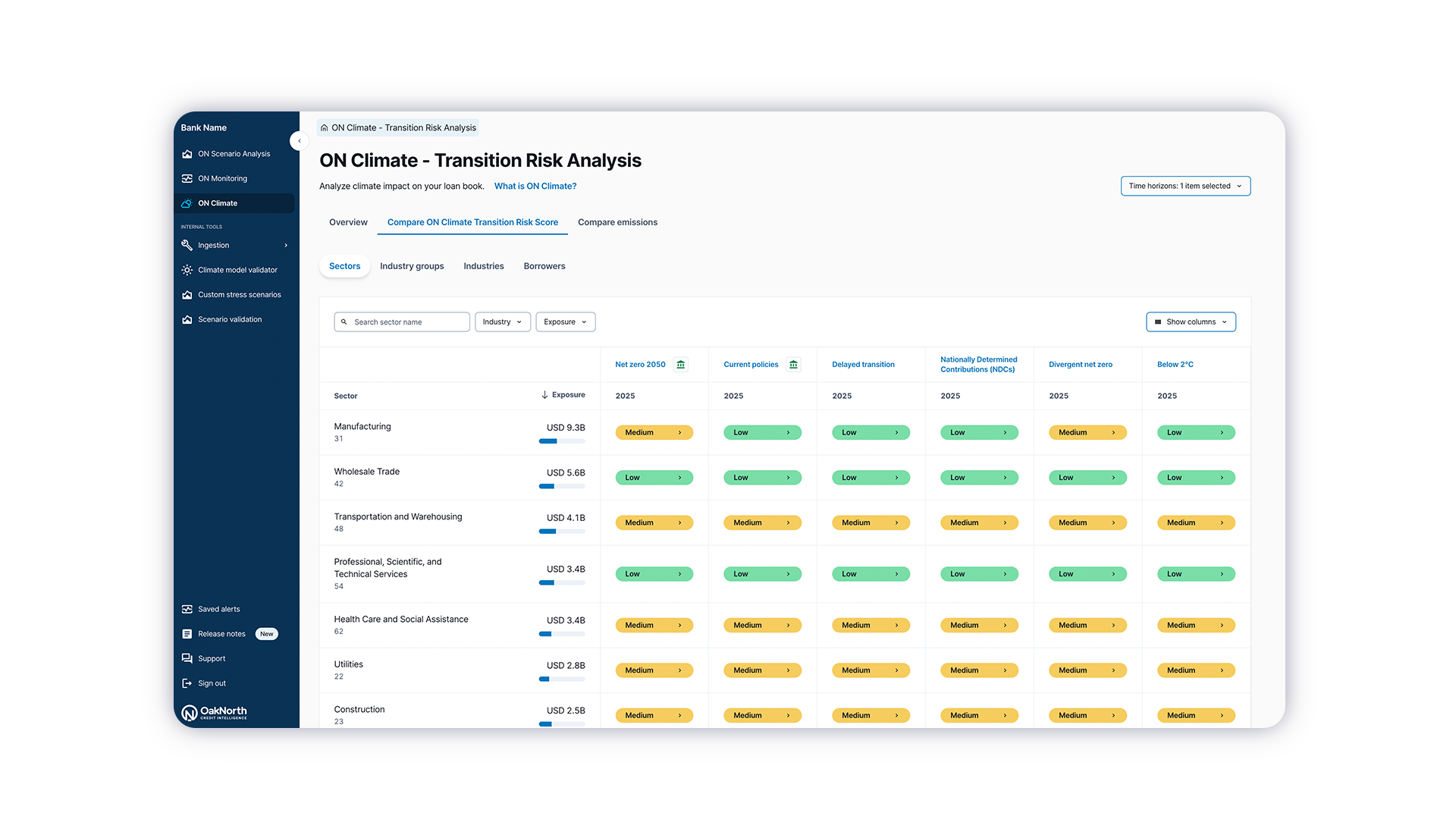This screenshot has width=1456, height=819.
Task: Select the Compare emissions tab
Action: pos(617,222)
